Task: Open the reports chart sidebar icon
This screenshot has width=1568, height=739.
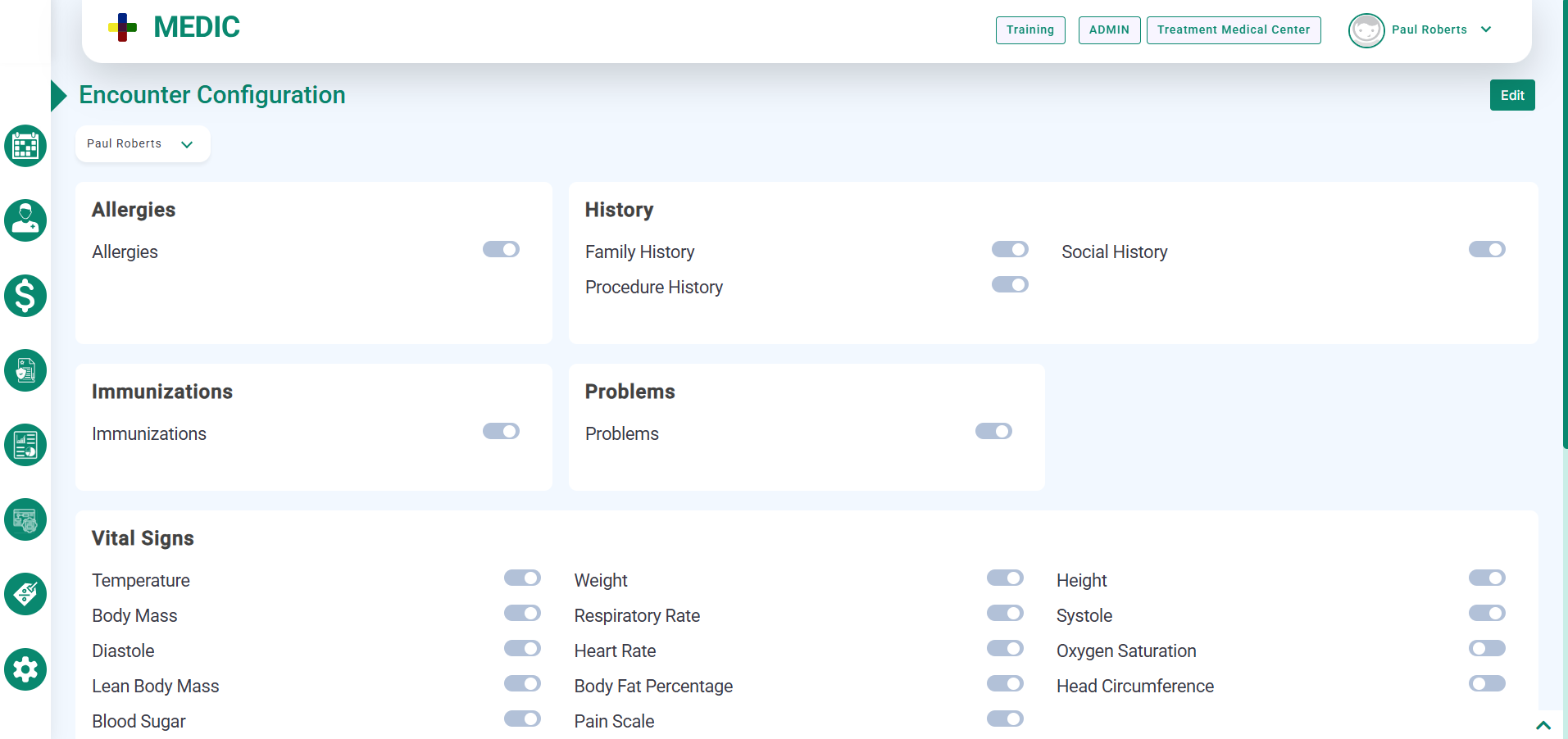Action: pyautogui.click(x=25, y=445)
